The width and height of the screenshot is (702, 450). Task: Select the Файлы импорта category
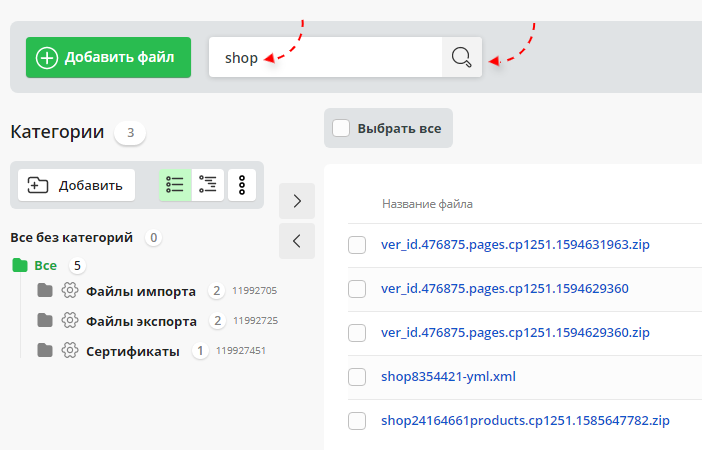point(140,291)
